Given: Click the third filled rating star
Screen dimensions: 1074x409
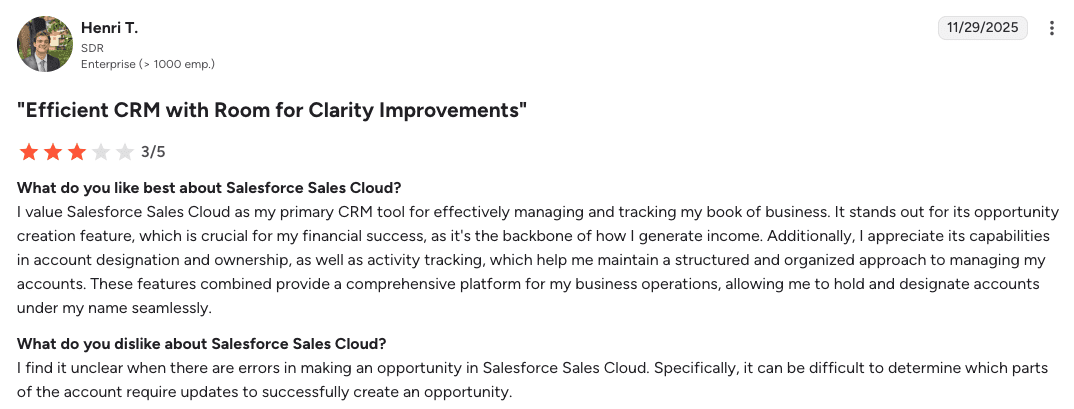Looking at the screenshot, I should pos(76,152).
